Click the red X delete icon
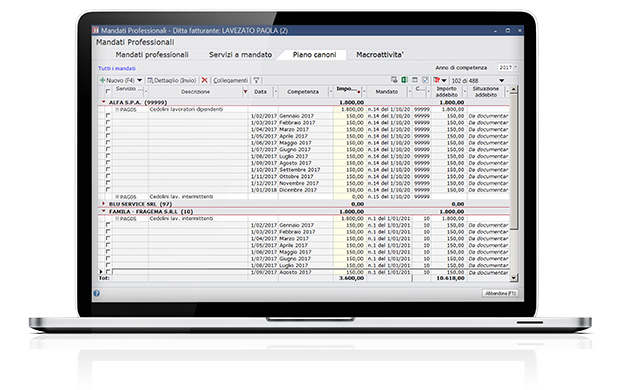Viewport: 624px width, 390px height. pos(205,80)
